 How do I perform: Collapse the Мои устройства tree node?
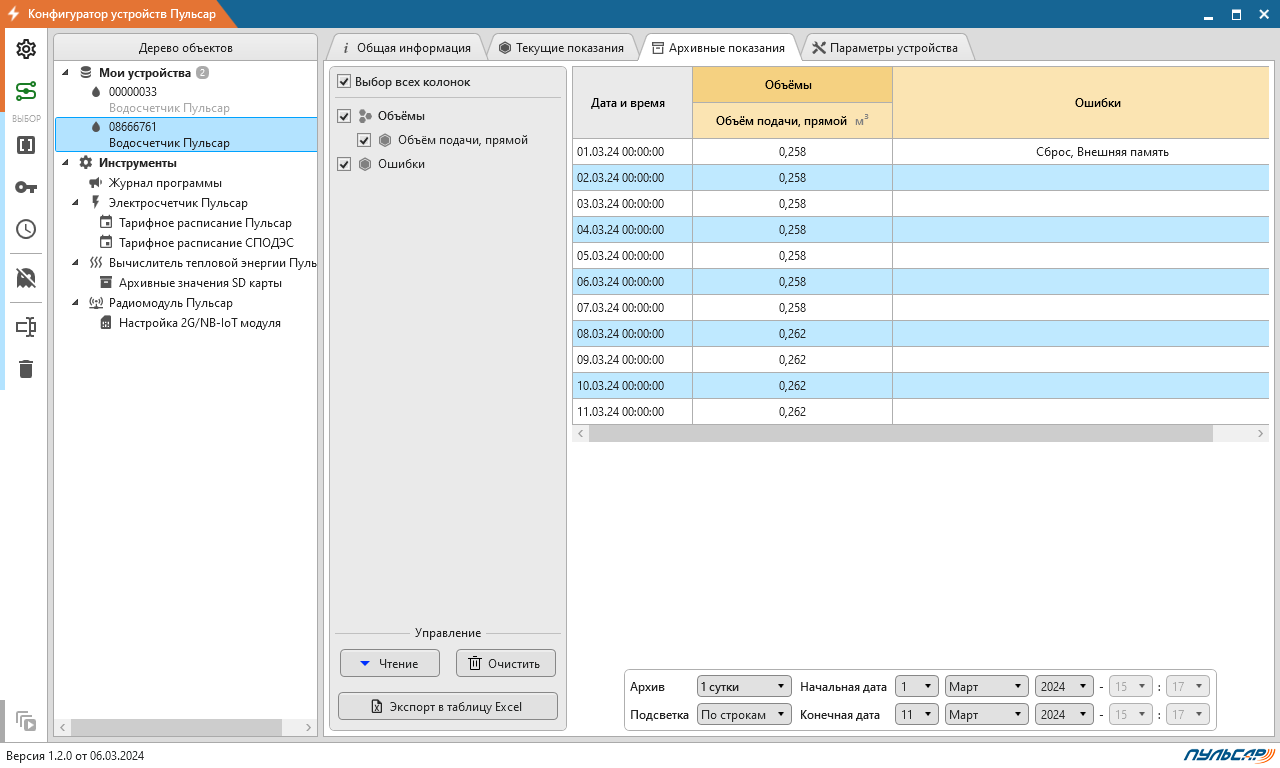tap(66, 73)
